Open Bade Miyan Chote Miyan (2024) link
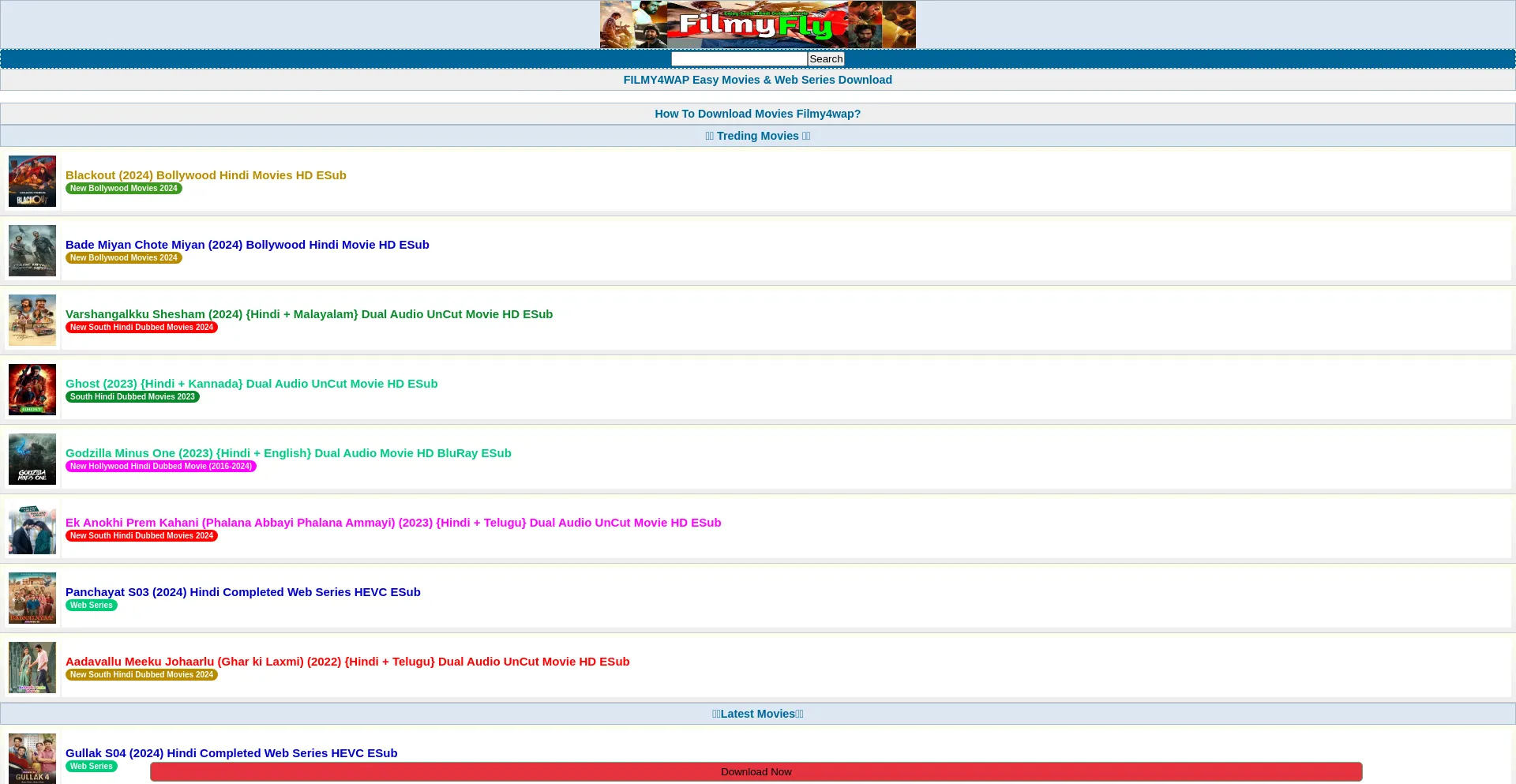Viewport: 1516px width, 784px height. (x=247, y=245)
